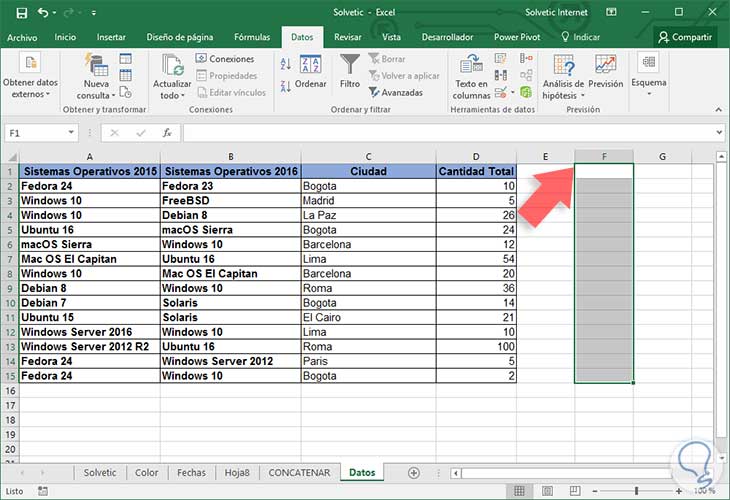Open Ribbon display options icon

[x=611, y=13]
